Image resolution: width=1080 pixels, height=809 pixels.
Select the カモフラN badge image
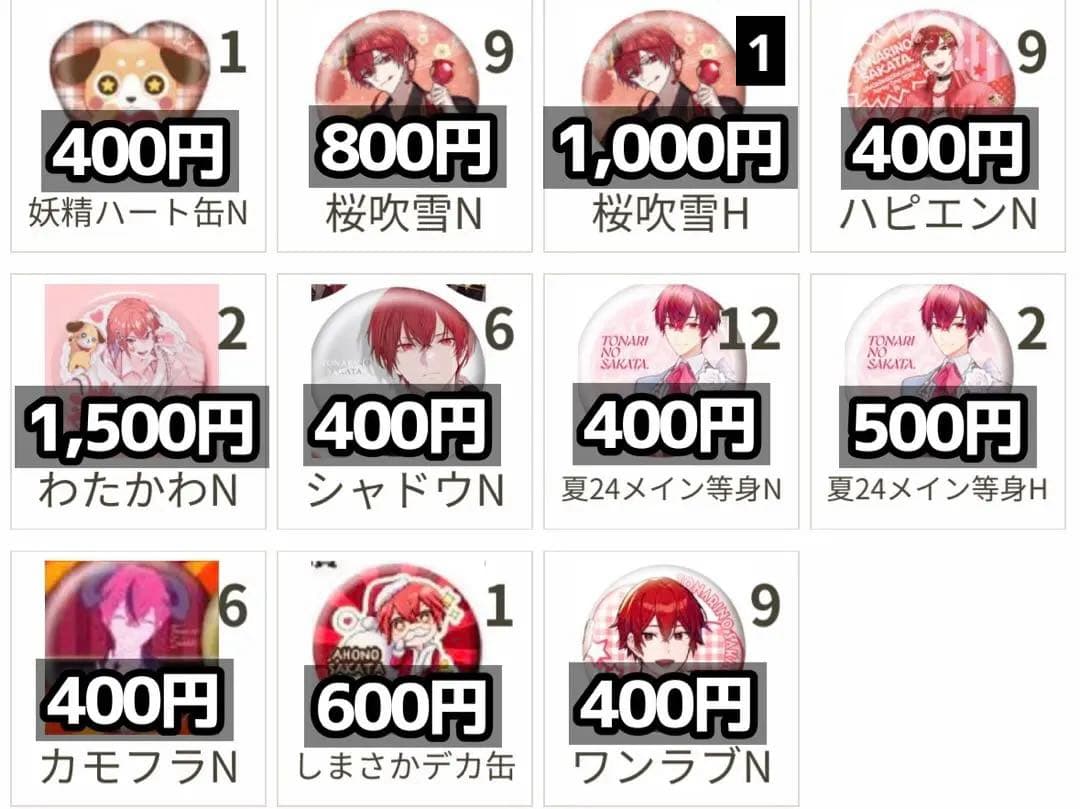(x=132, y=613)
